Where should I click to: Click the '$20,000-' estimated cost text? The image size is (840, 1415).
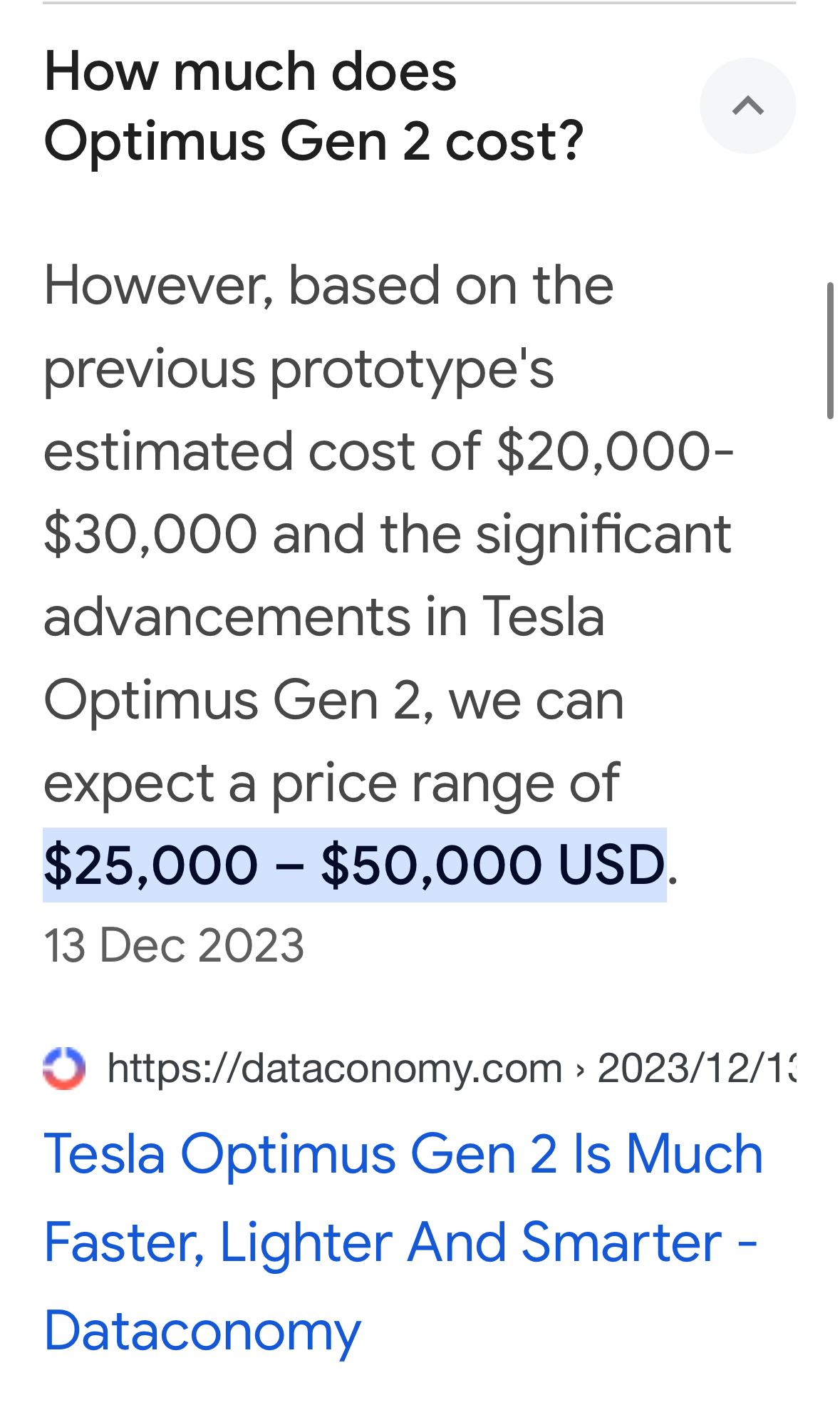point(615,451)
